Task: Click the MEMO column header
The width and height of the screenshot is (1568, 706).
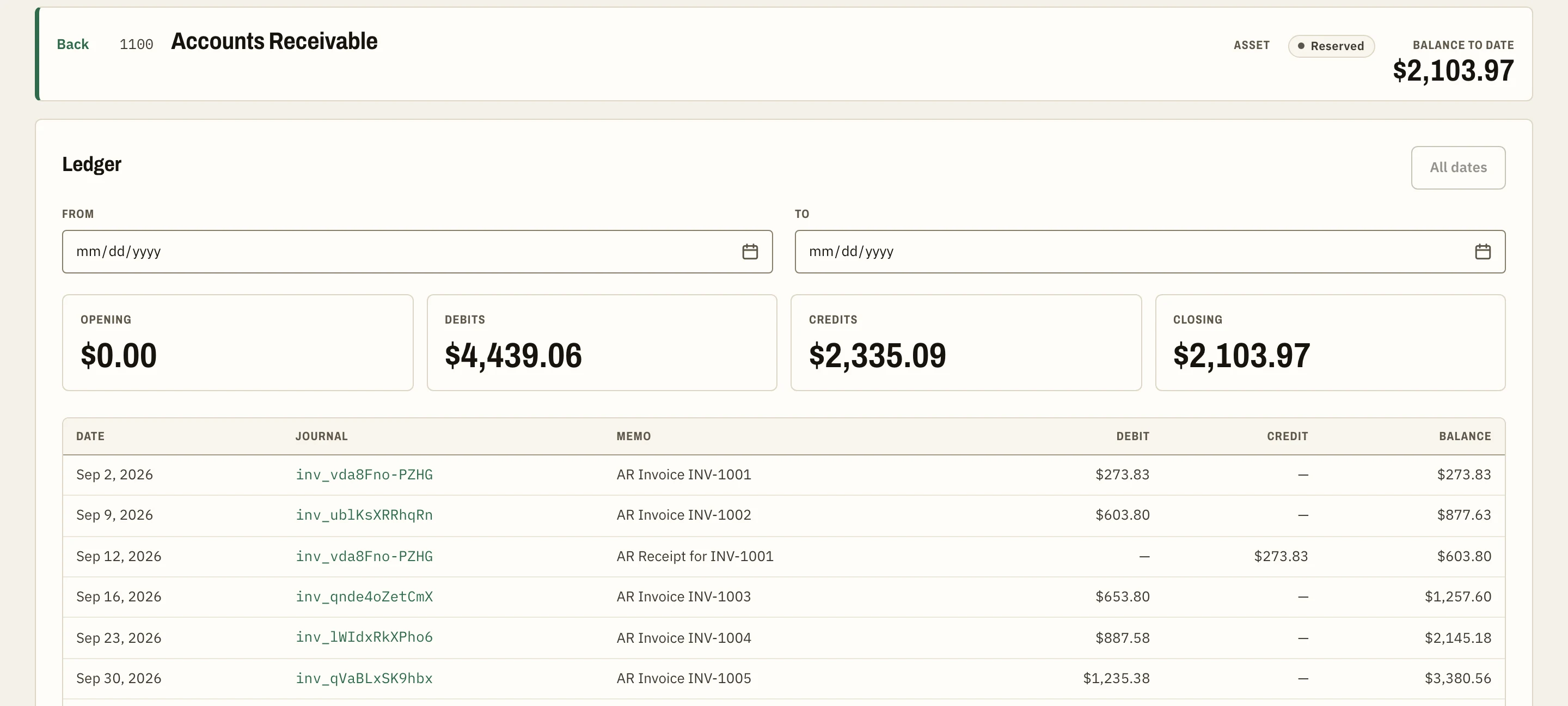Action: [x=634, y=436]
